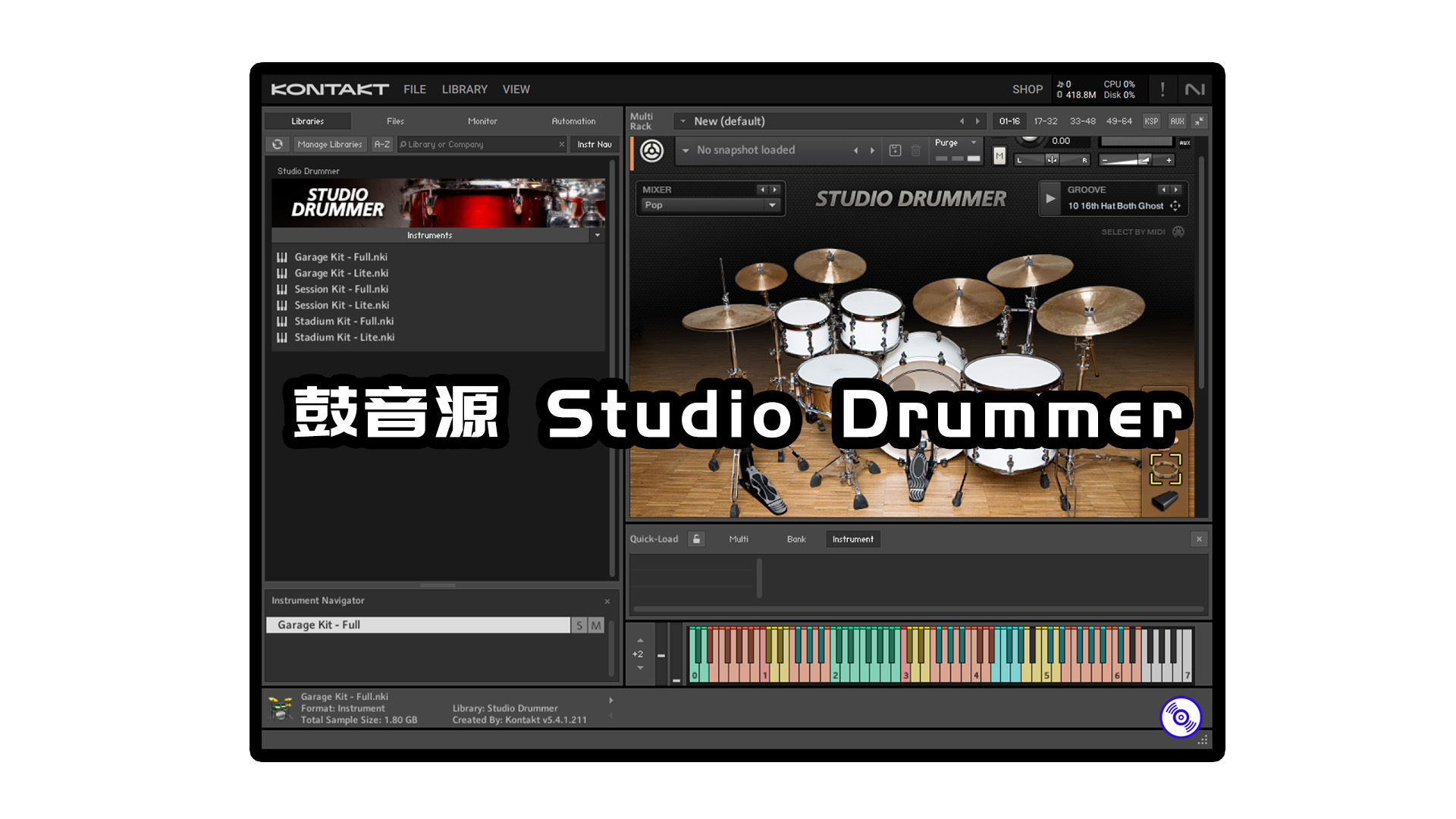
Task: Open the LIBRARY menu
Action: pos(465,89)
